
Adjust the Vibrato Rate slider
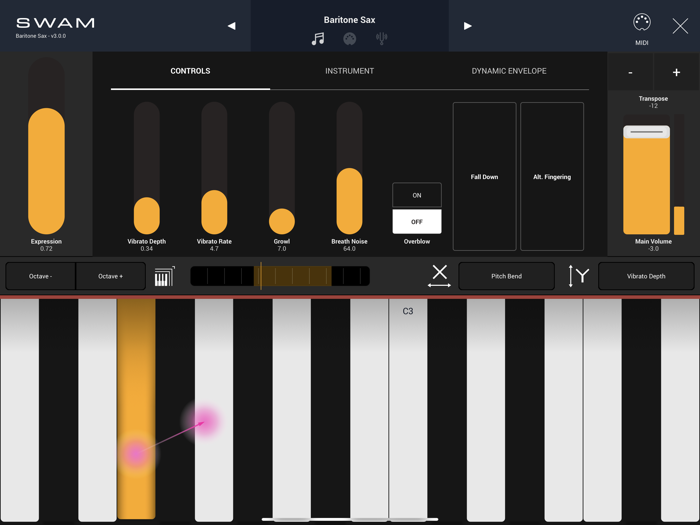tap(214, 168)
